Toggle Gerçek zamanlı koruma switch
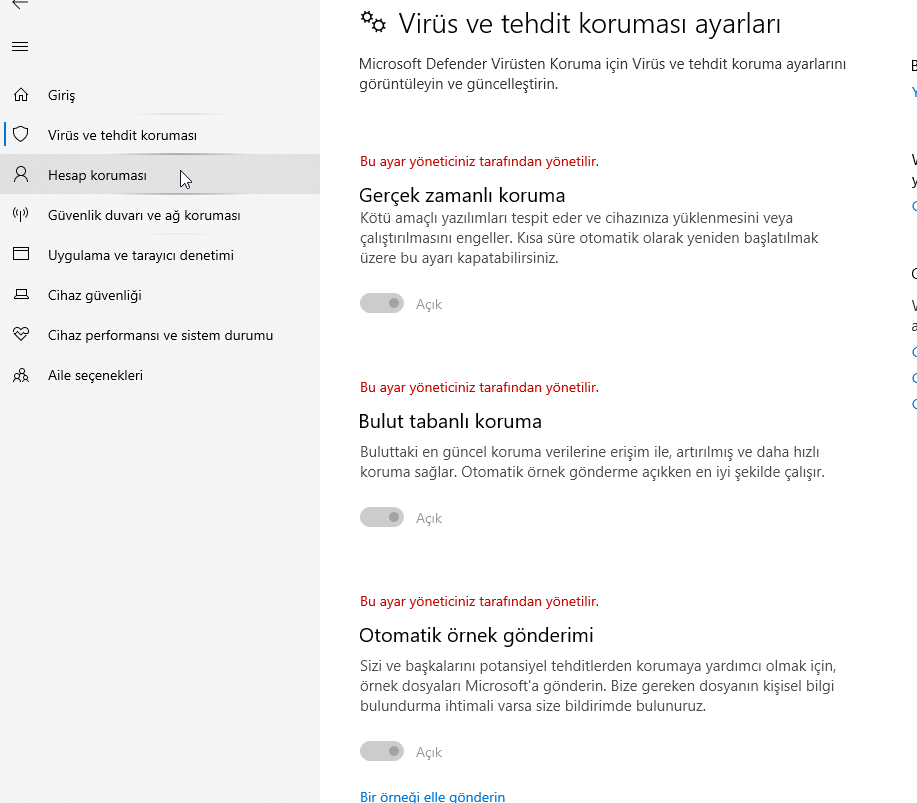The width and height of the screenshot is (917, 803). click(382, 304)
